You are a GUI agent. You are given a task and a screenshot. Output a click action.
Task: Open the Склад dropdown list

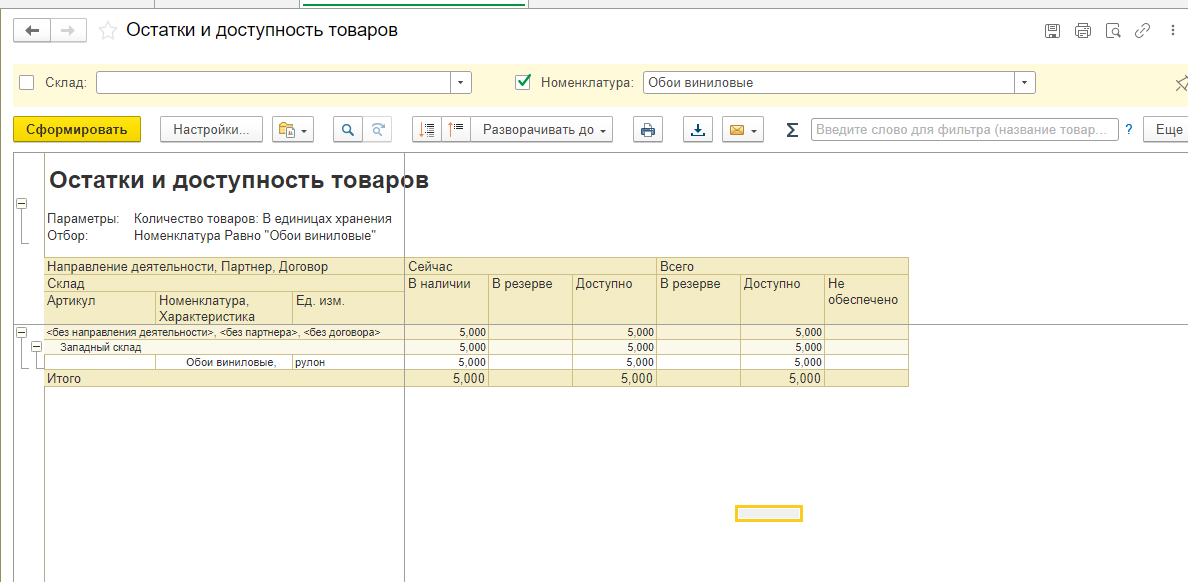461,83
